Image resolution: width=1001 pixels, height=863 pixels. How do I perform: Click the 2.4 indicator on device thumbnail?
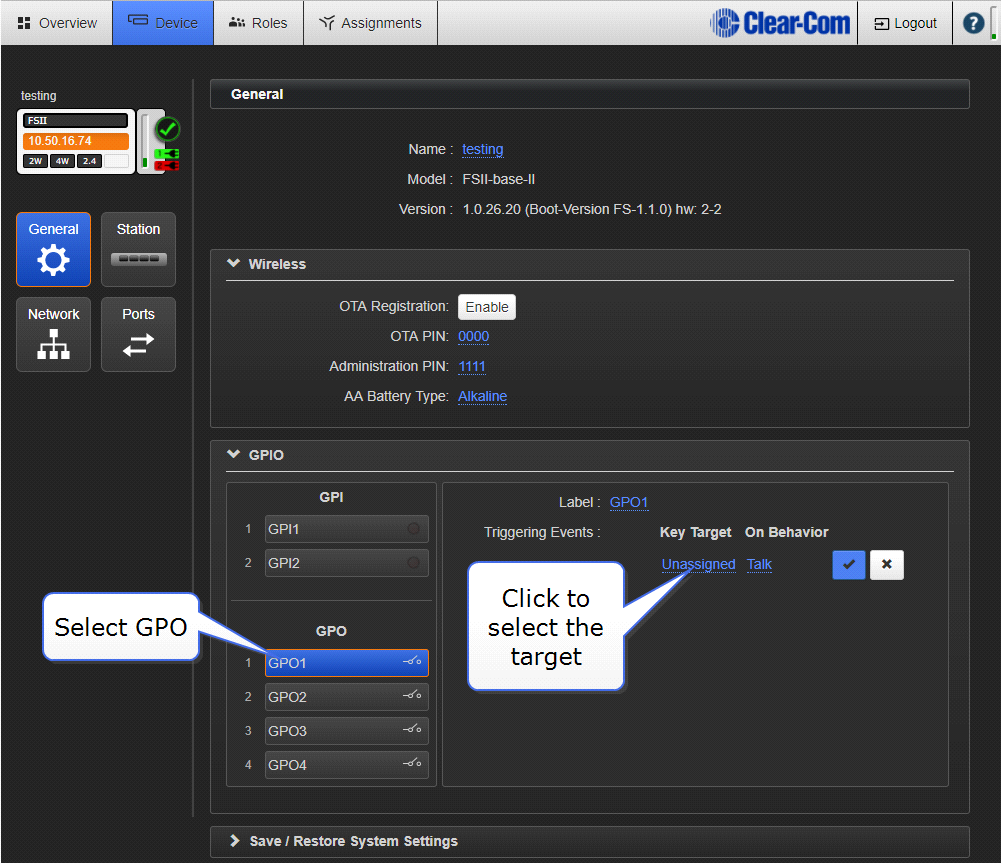point(89,161)
